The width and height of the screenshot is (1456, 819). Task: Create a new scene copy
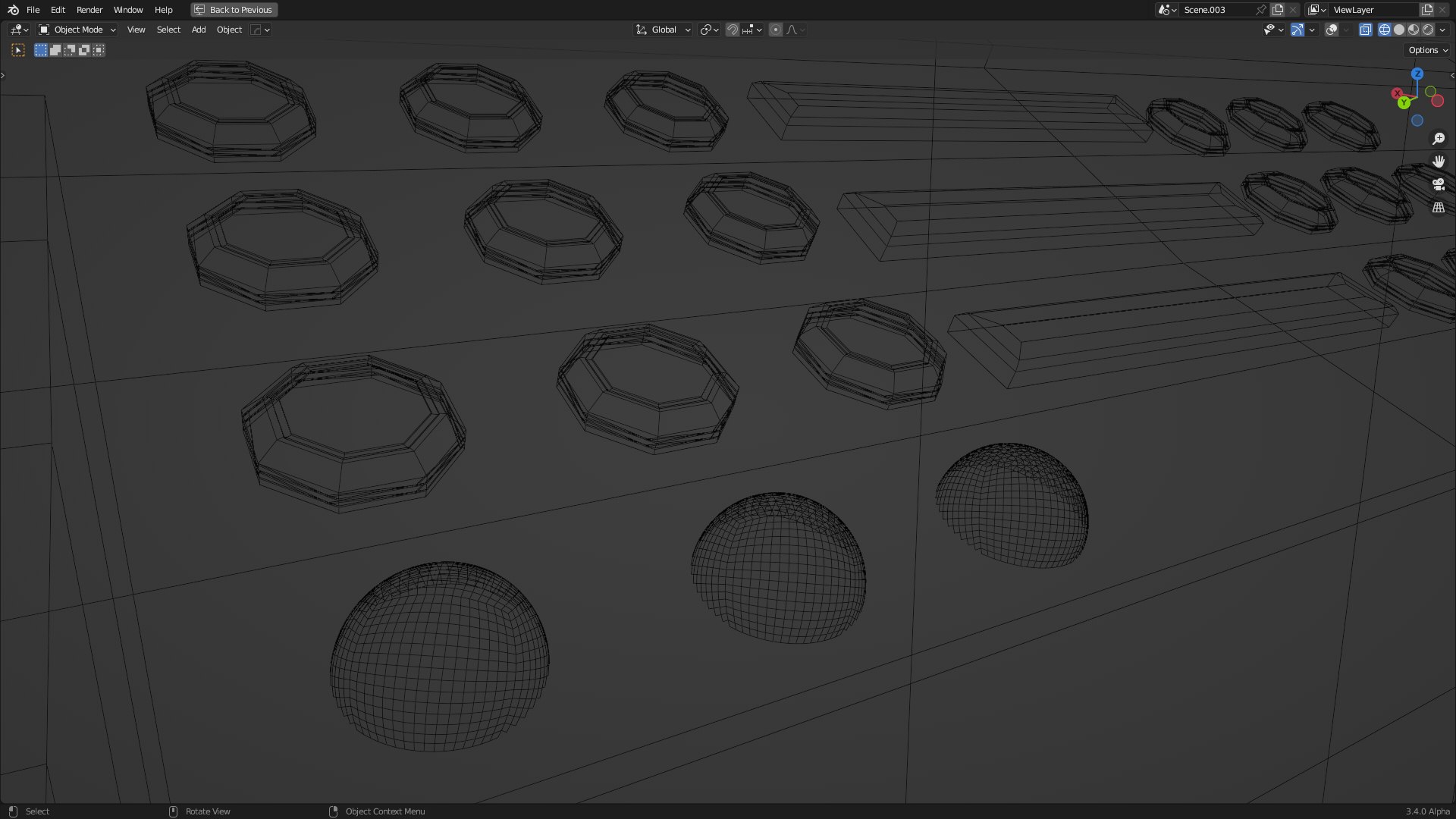click(x=1278, y=10)
